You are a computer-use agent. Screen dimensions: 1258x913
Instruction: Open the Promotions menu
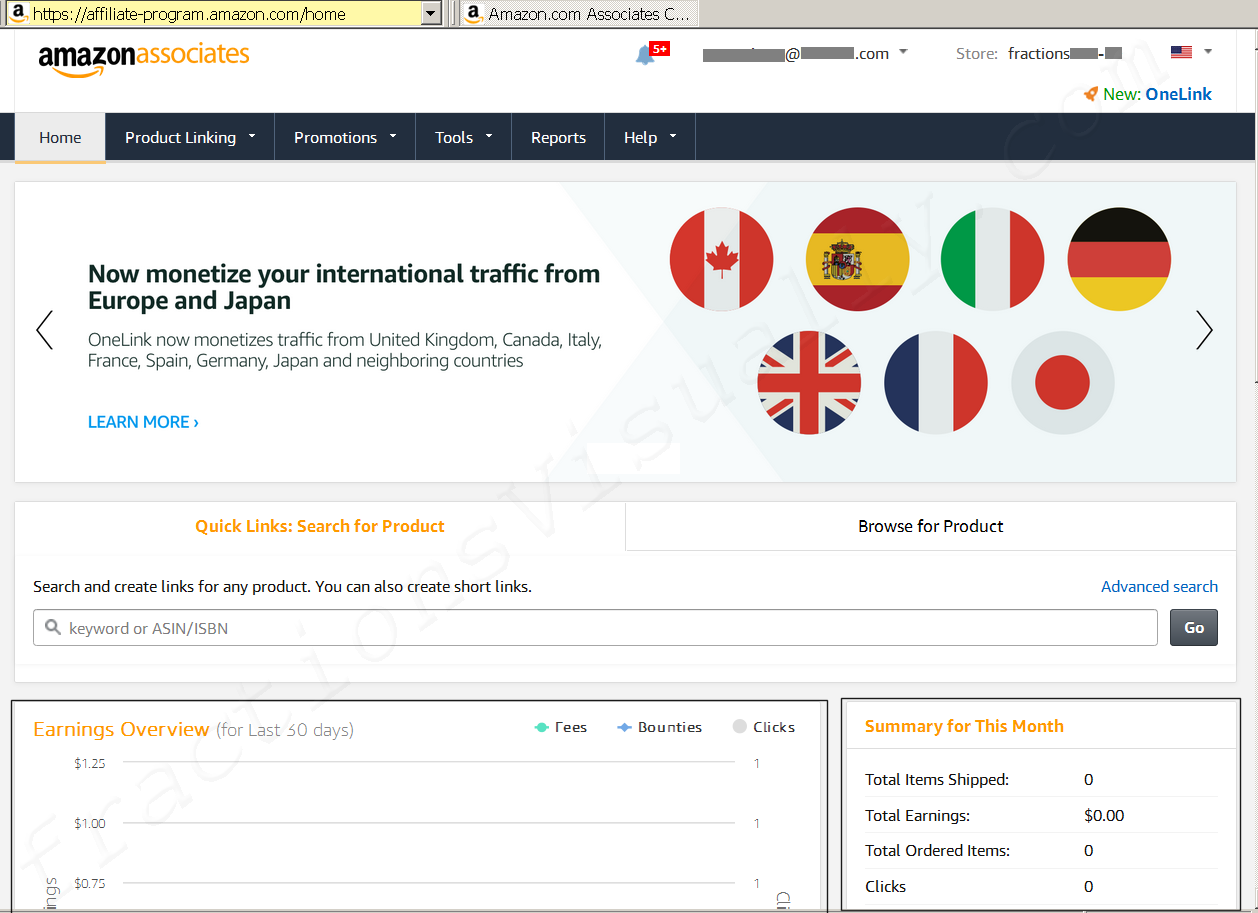(345, 137)
